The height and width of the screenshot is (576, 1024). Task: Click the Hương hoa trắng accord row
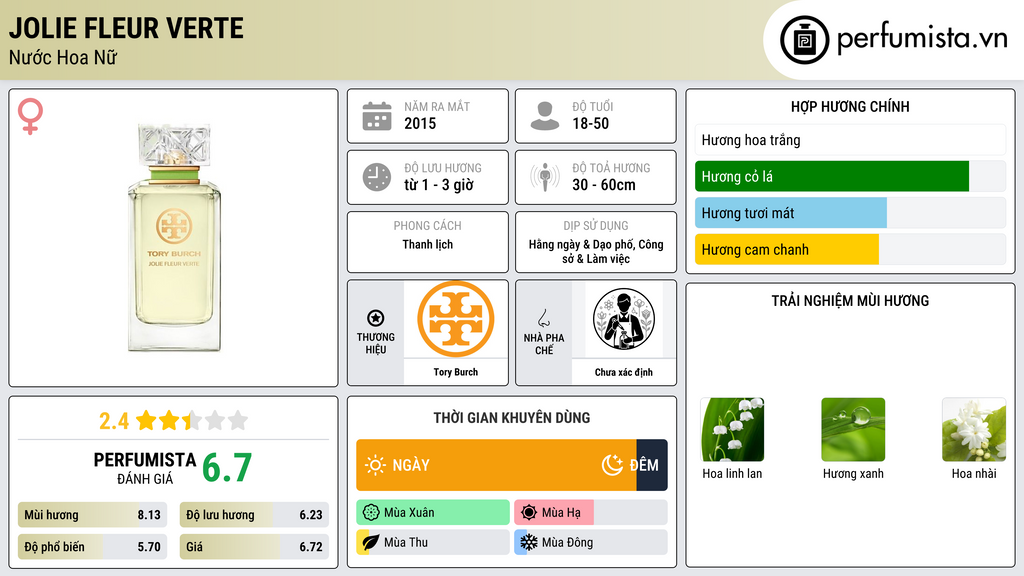pos(850,140)
